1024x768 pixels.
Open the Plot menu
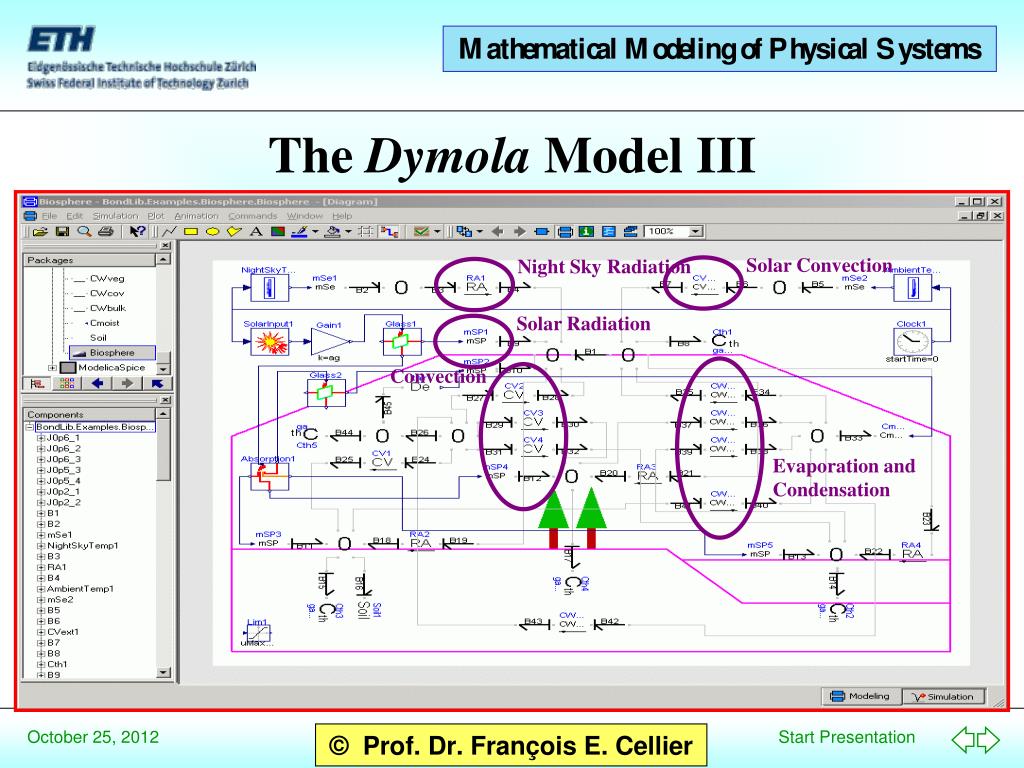click(x=156, y=216)
